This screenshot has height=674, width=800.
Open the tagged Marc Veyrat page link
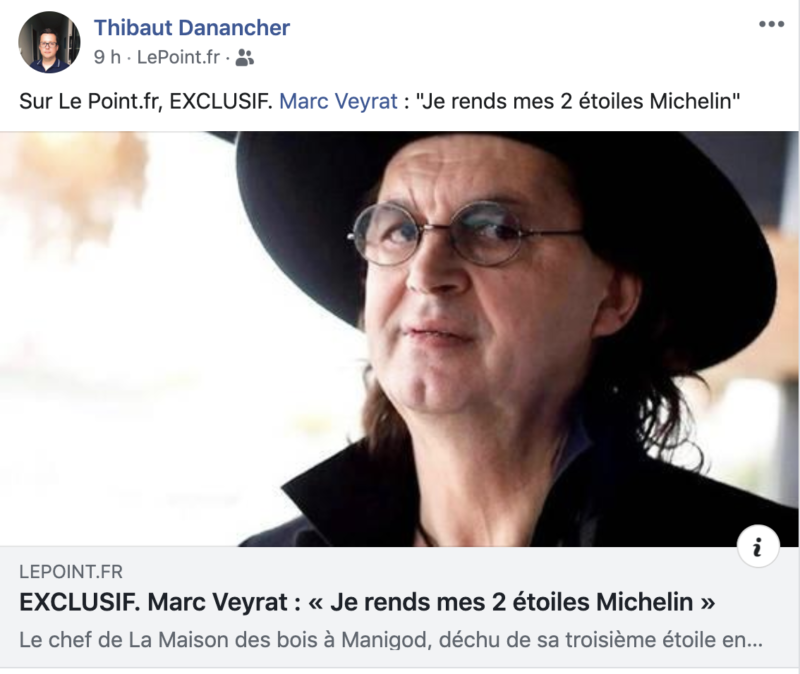pyautogui.click(x=338, y=101)
